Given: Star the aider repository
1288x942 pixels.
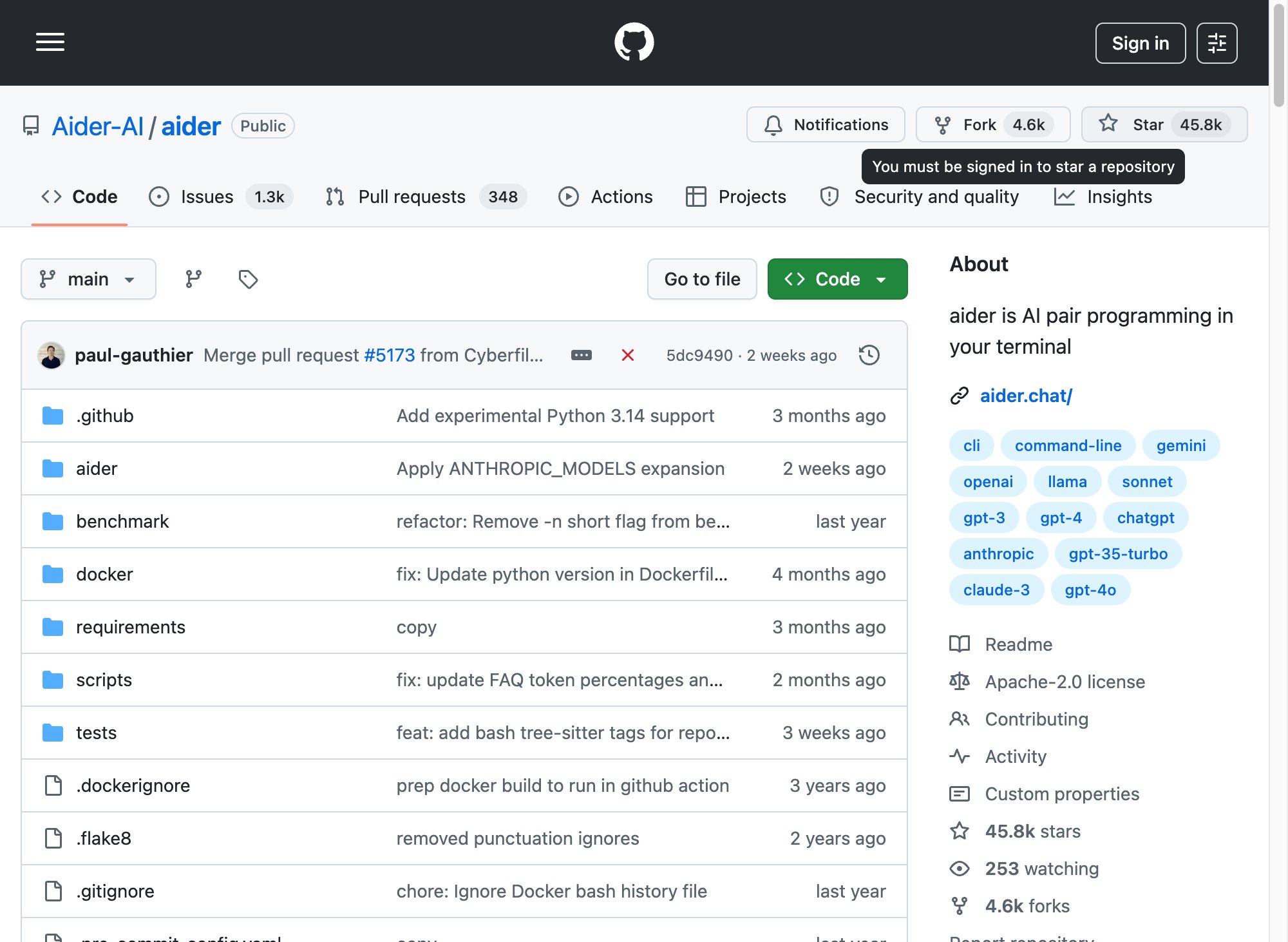Looking at the screenshot, I should point(1164,124).
